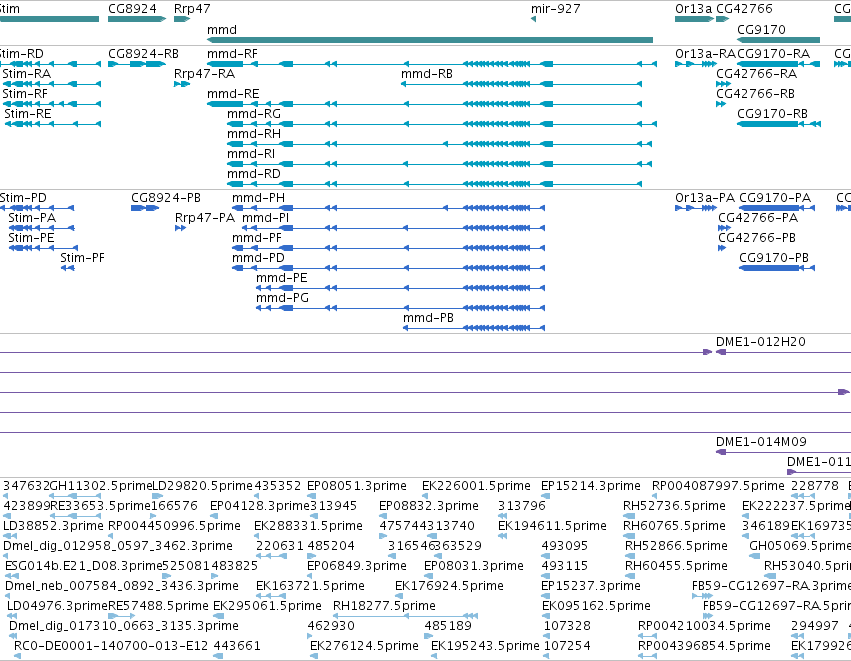Image resolution: width=851 pixels, height=661 pixels.
Task: Select transcript mmd-RI
Action: coord(251,154)
